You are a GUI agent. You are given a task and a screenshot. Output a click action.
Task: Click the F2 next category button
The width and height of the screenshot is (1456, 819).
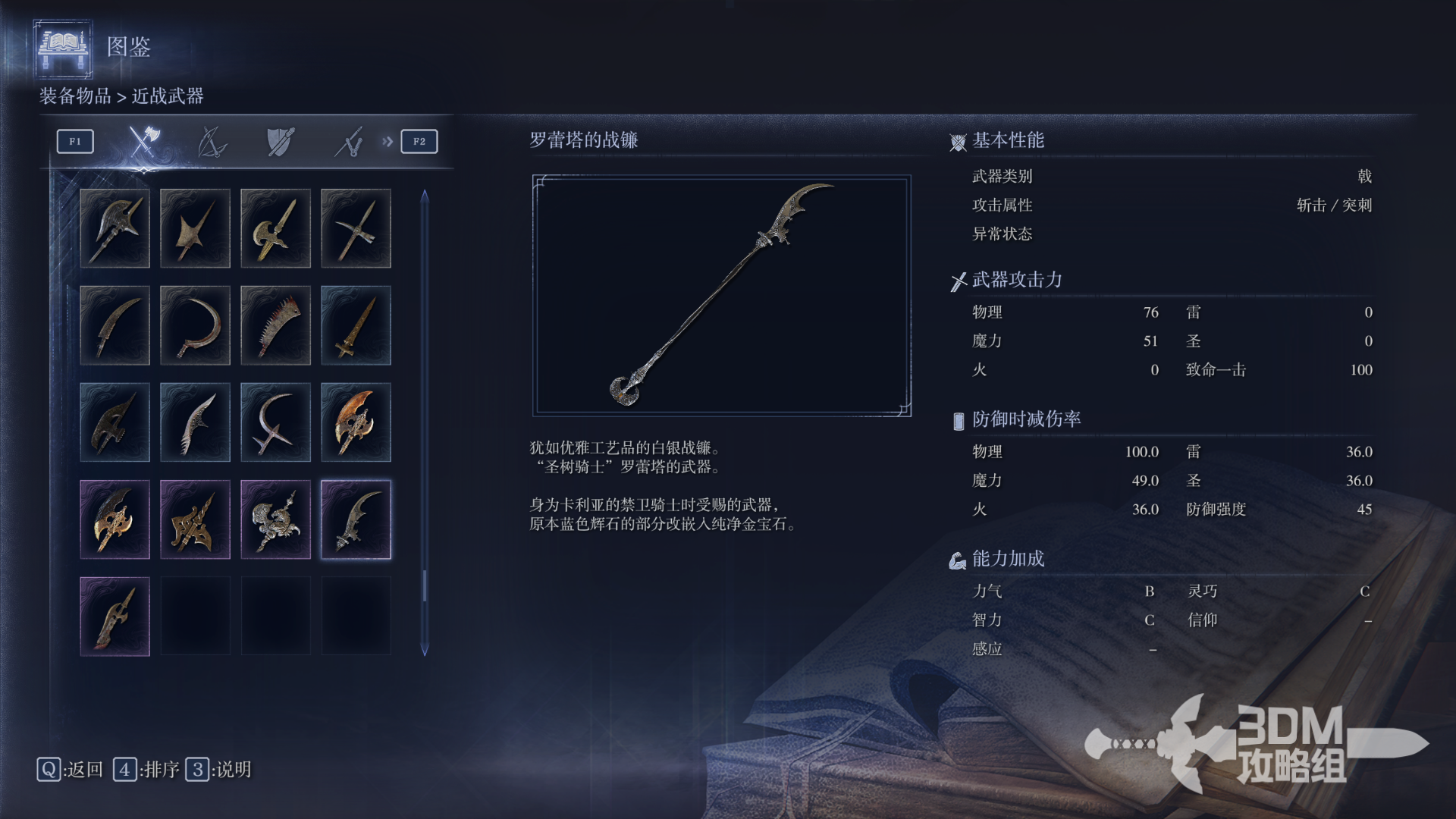click(x=419, y=141)
